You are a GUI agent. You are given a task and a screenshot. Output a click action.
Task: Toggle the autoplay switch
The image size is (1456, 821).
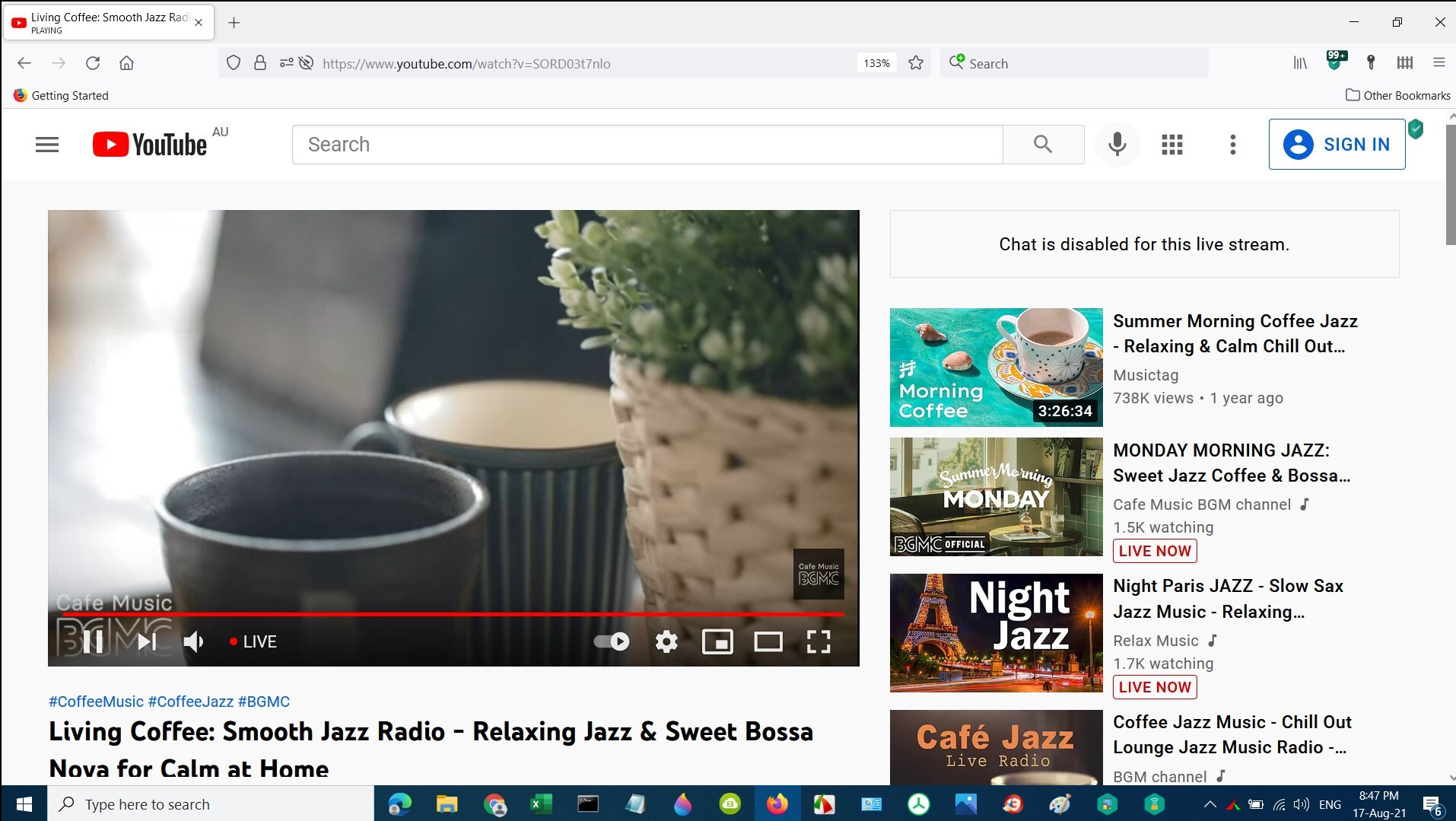612,641
